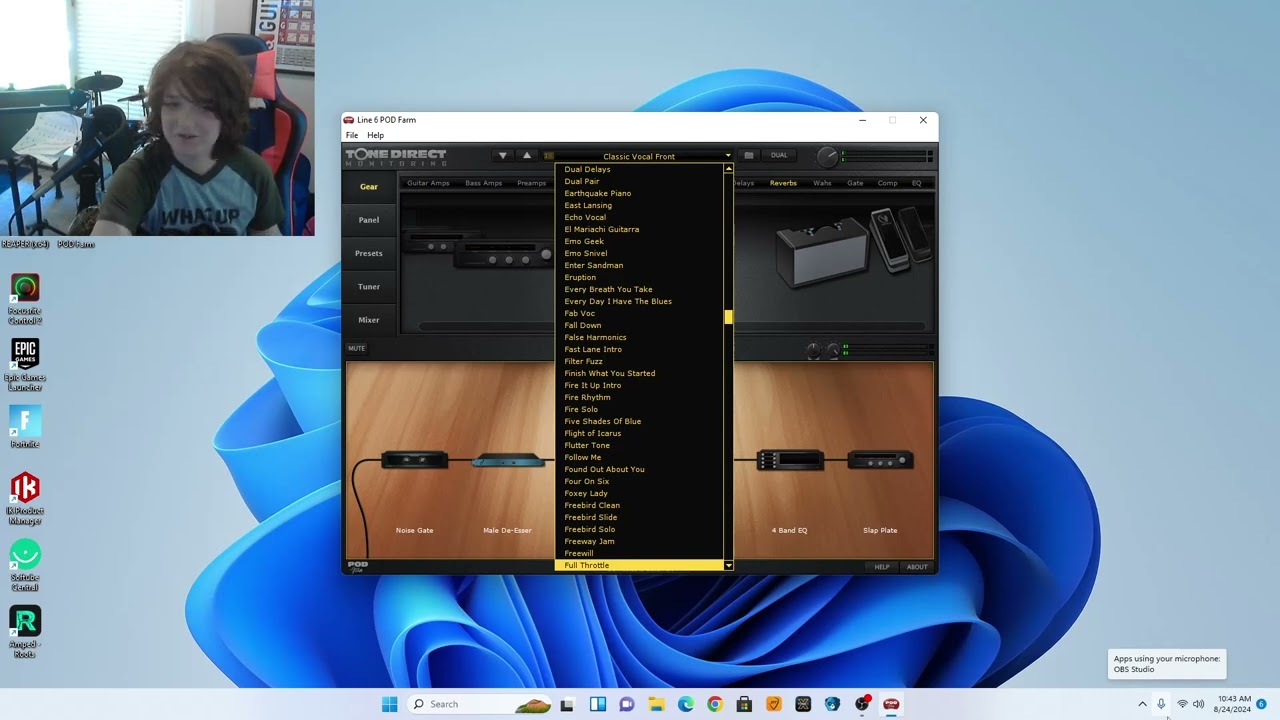Switch to the Gear view
Viewport: 1280px width, 720px height.
pyautogui.click(x=369, y=187)
